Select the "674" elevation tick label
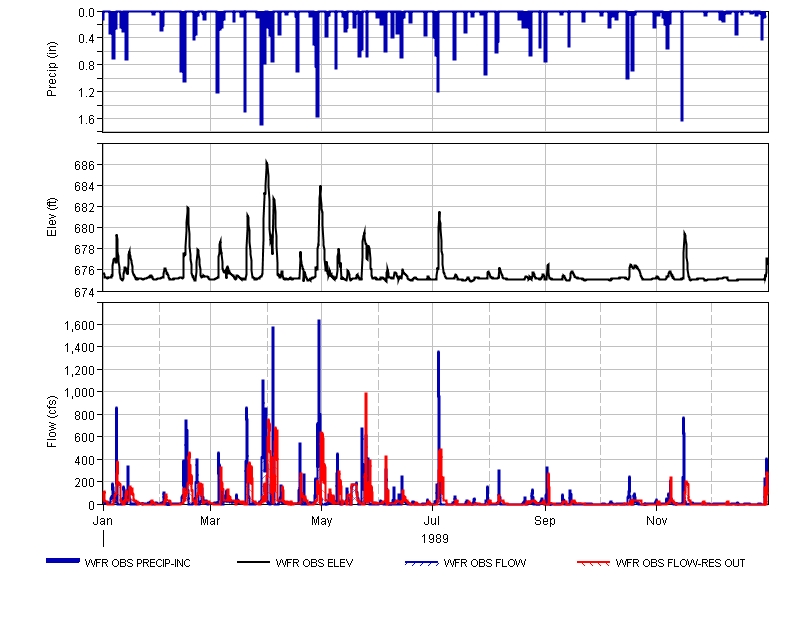This screenshot has width=800, height=627. [85, 292]
